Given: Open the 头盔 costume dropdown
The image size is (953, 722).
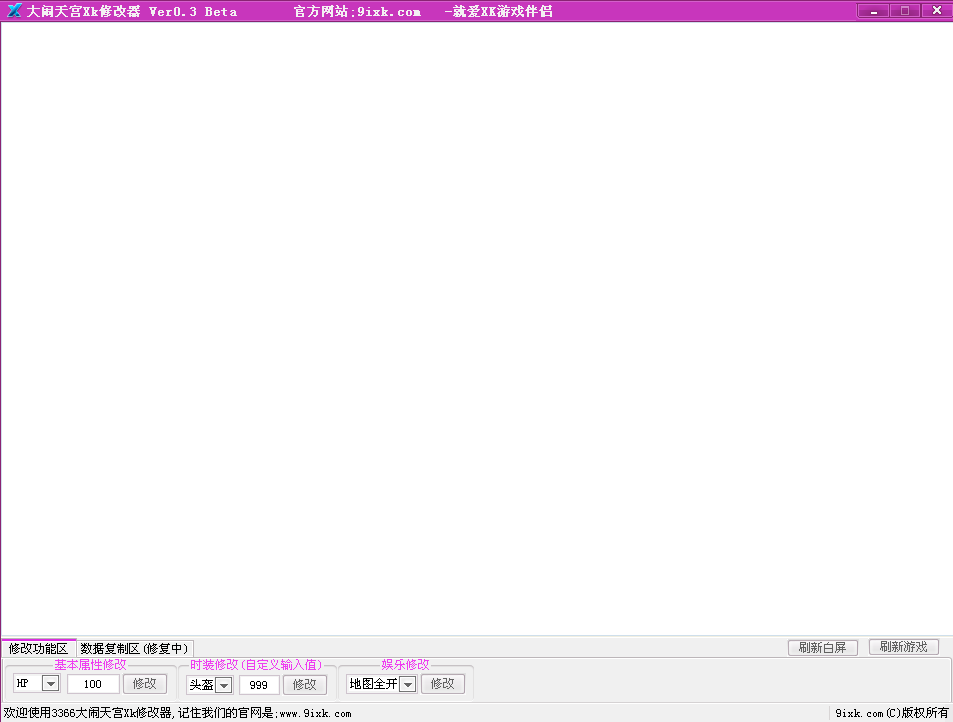Looking at the screenshot, I should pos(224,685).
